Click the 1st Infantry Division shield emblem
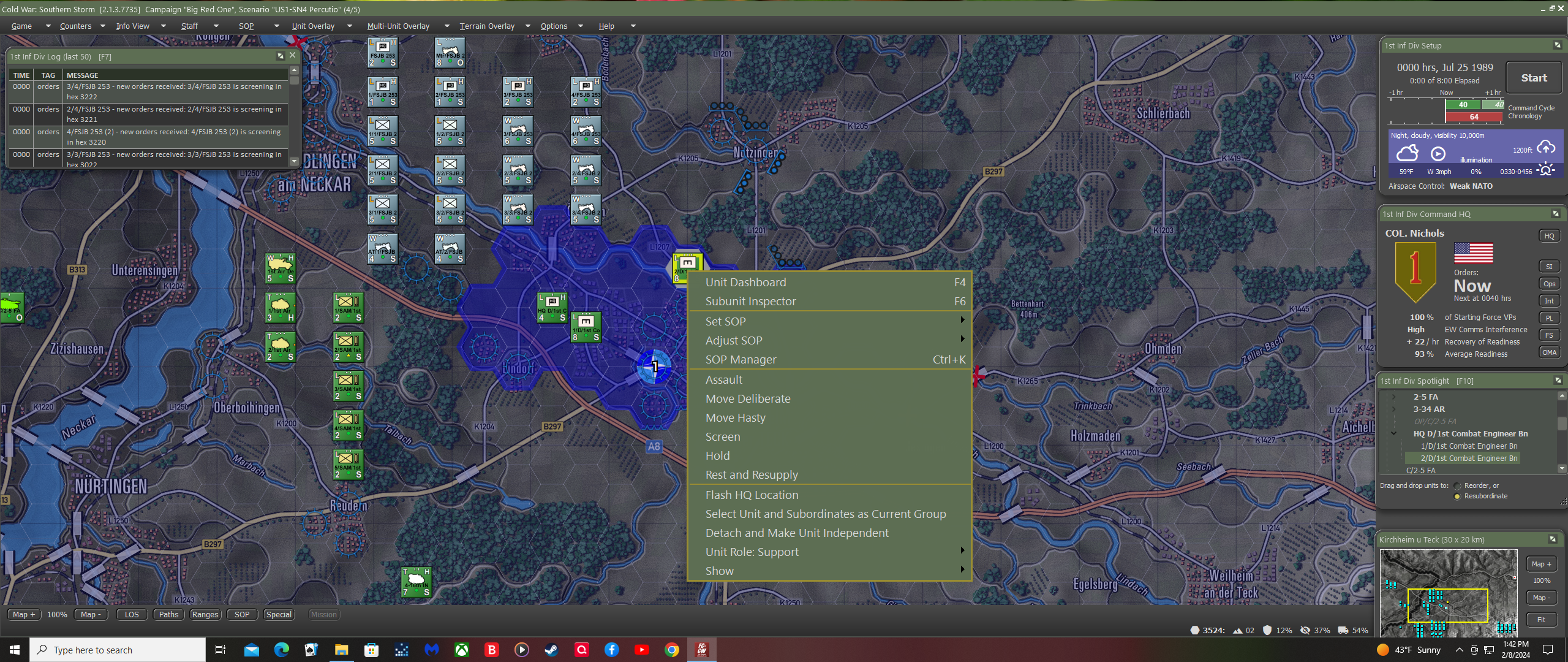The image size is (1568, 662). tap(1415, 272)
